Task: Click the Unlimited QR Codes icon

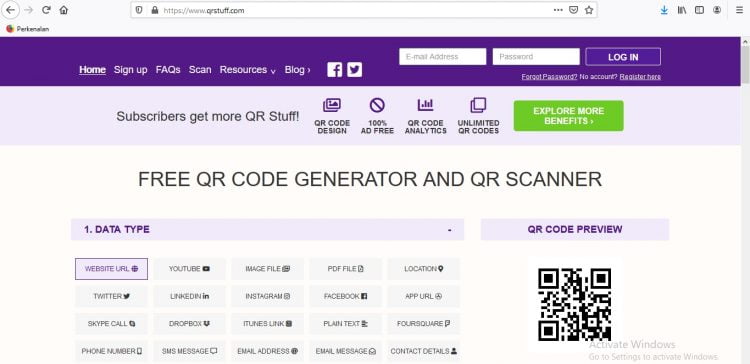Action: [x=478, y=105]
